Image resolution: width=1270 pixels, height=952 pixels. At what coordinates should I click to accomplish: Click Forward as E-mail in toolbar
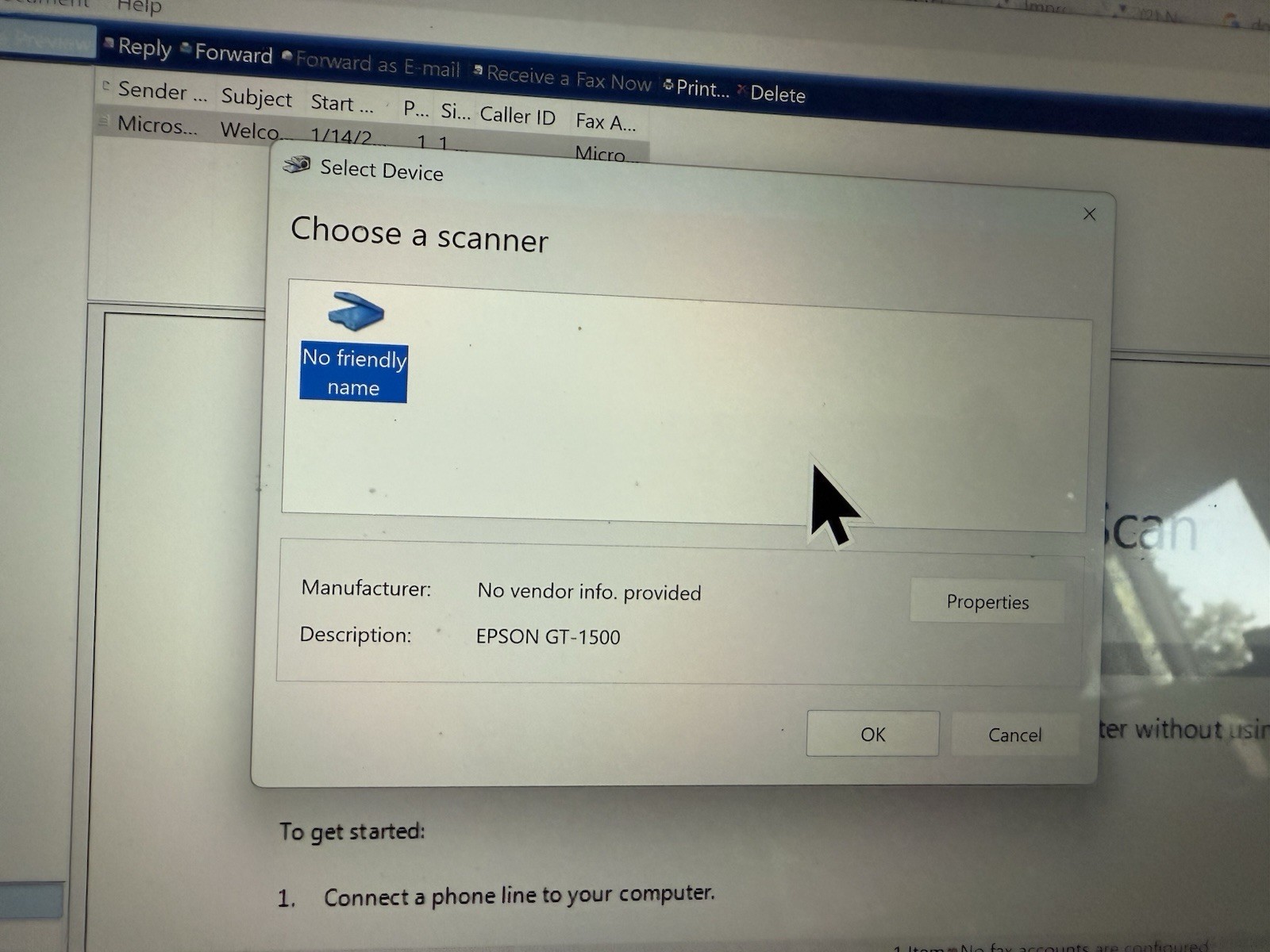[371, 63]
